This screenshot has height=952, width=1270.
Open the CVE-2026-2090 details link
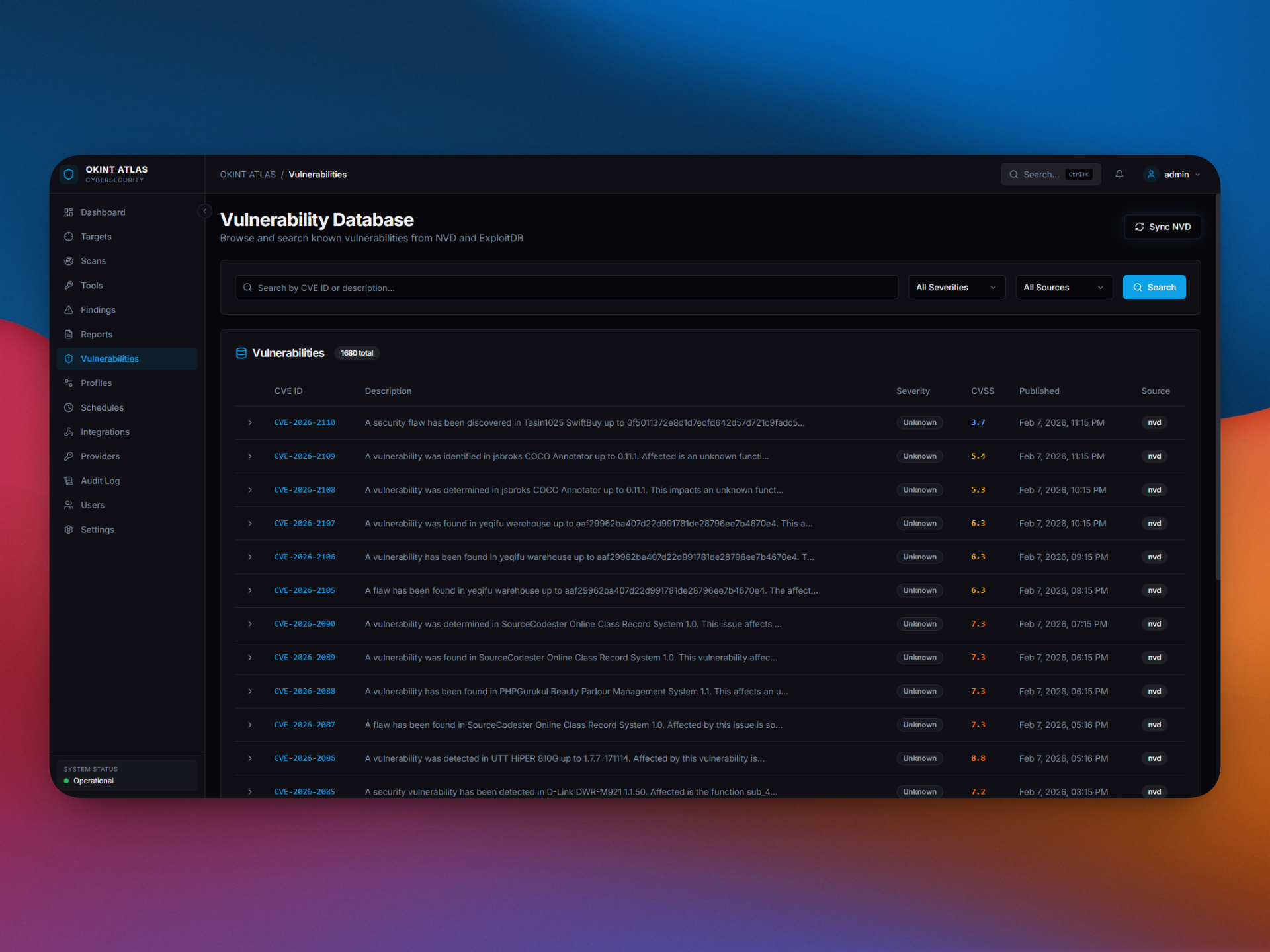(305, 623)
